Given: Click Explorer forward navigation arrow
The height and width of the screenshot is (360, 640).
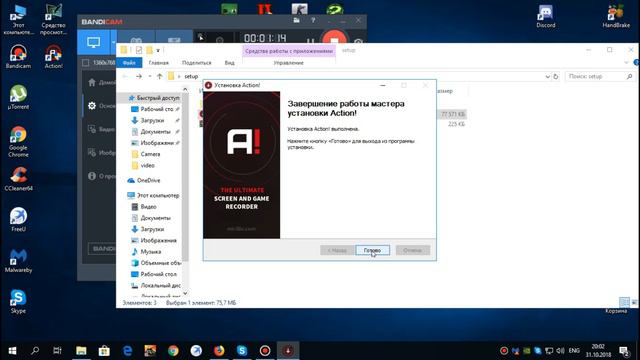Looking at the screenshot, I should click(139, 76).
